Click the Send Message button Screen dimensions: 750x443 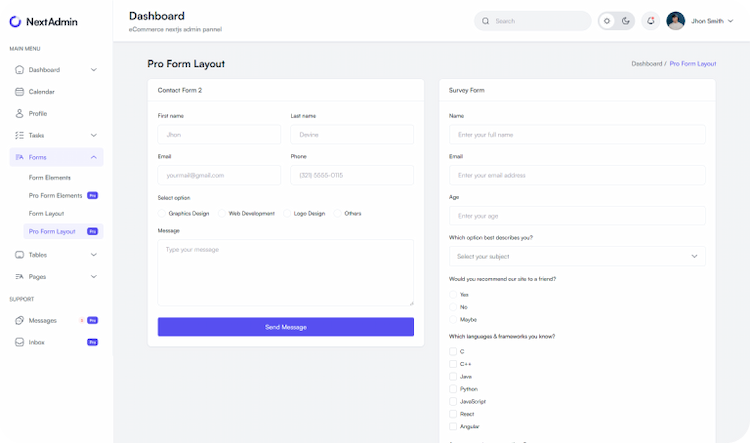pos(286,327)
